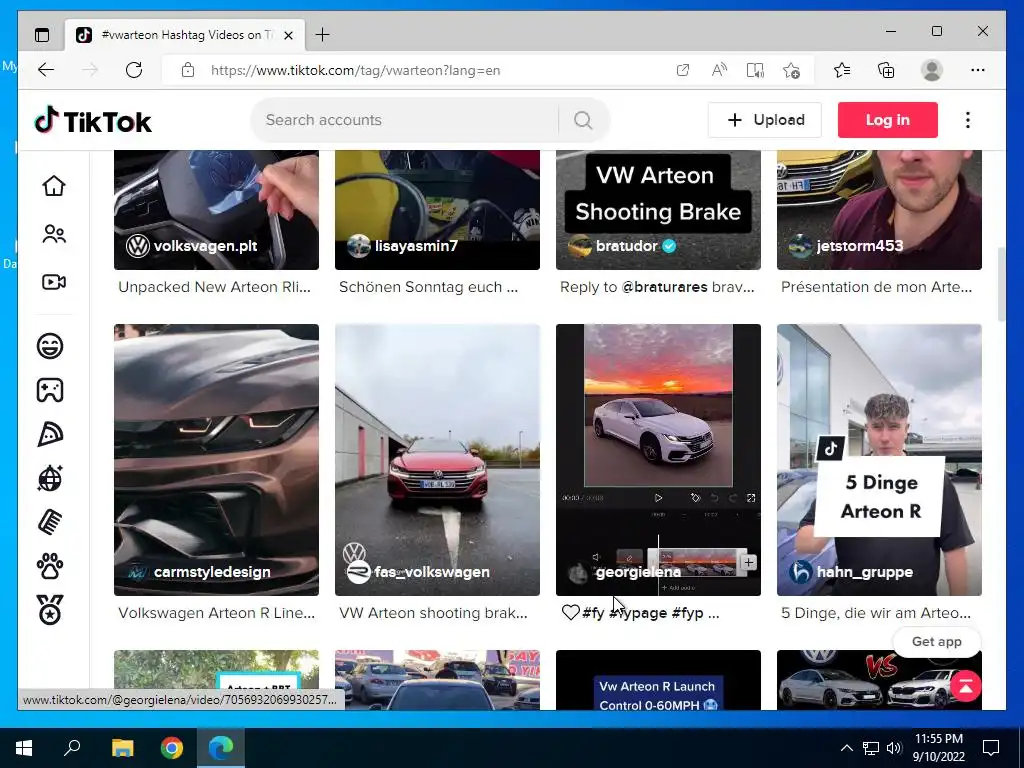Open the fas_volkswagen red car video
The height and width of the screenshot is (768, 1024).
[438, 460]
